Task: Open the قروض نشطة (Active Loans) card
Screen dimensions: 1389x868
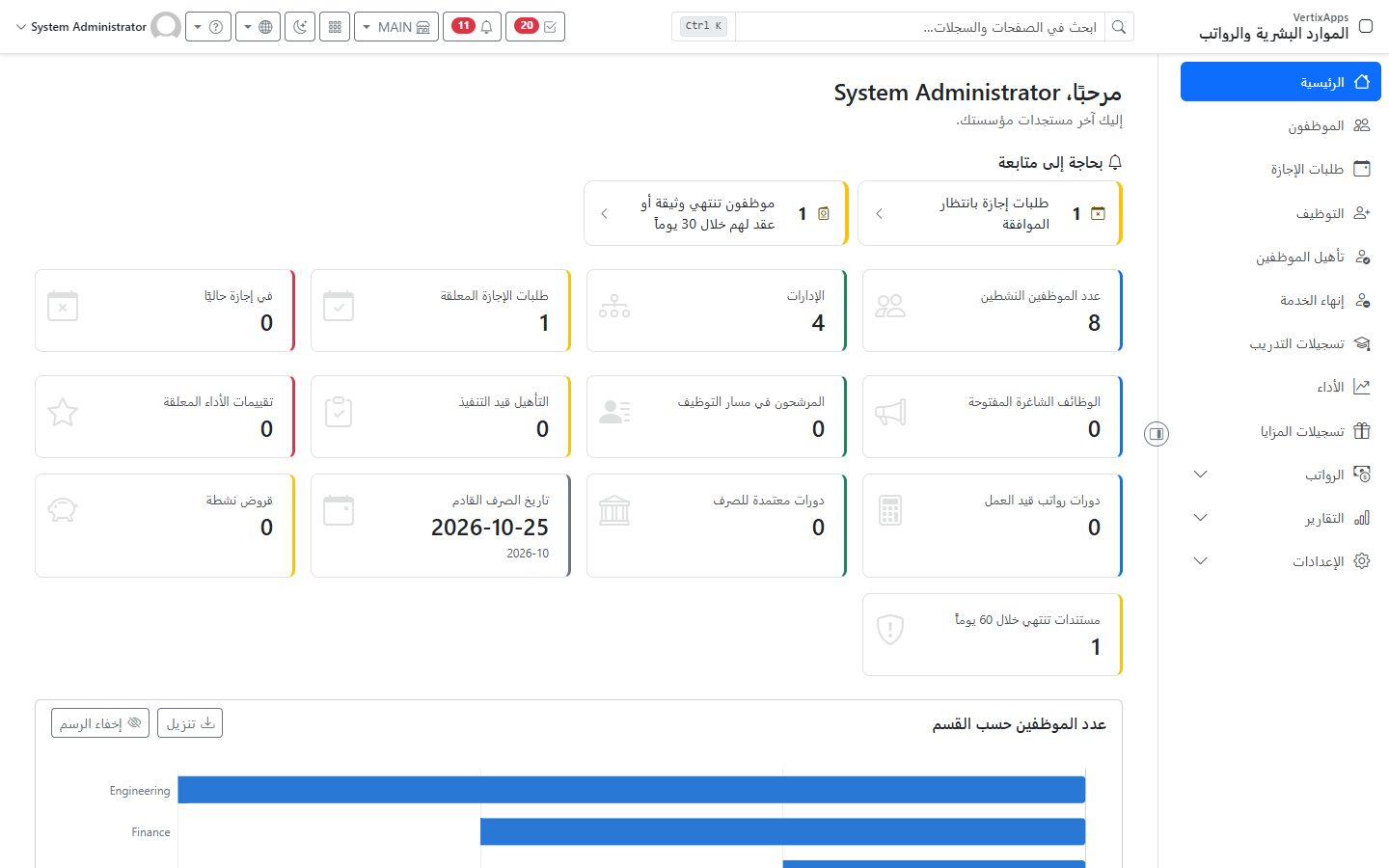Action: coord(165,526)
